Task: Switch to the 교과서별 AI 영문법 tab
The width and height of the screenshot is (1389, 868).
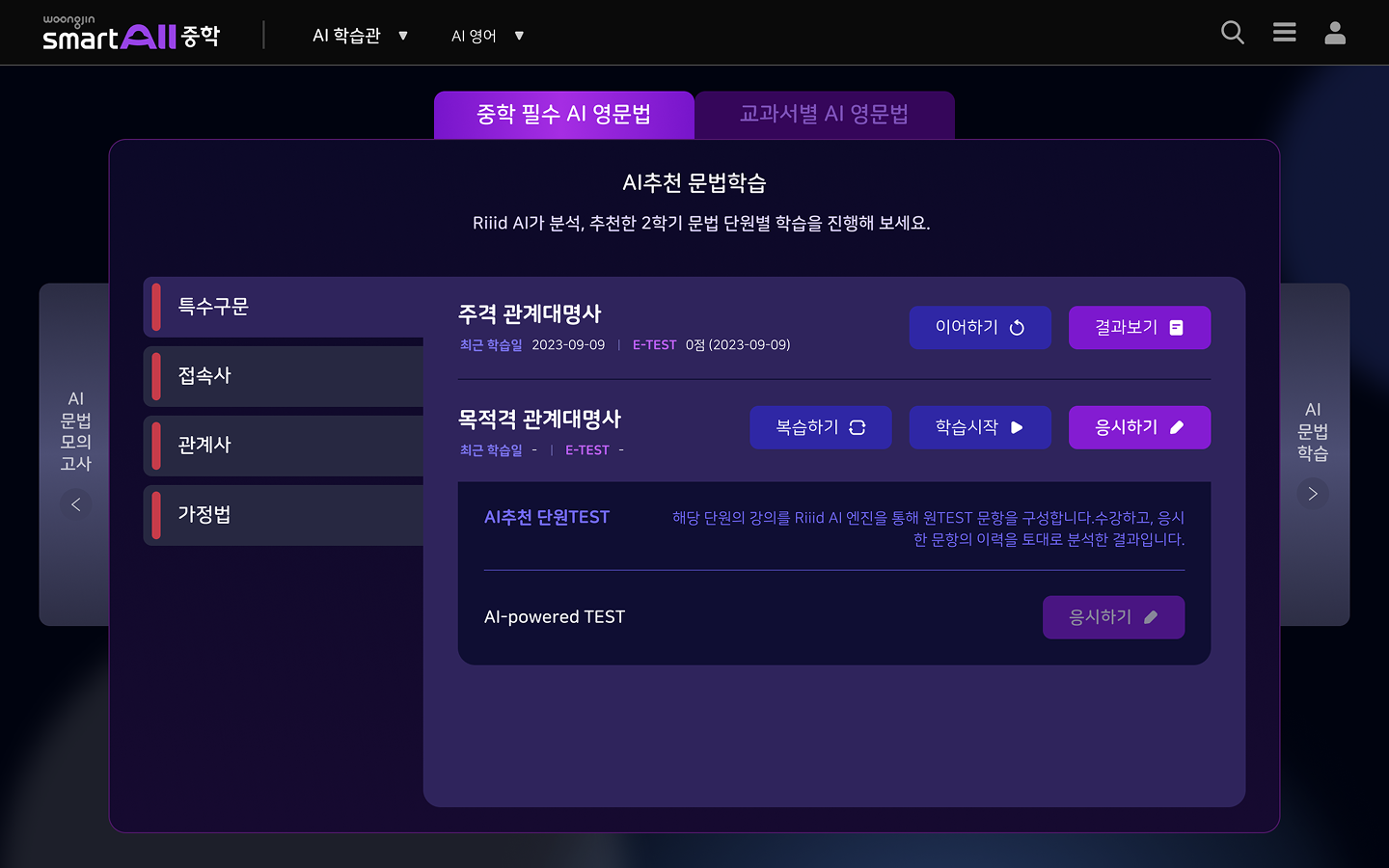Action: 824,115
